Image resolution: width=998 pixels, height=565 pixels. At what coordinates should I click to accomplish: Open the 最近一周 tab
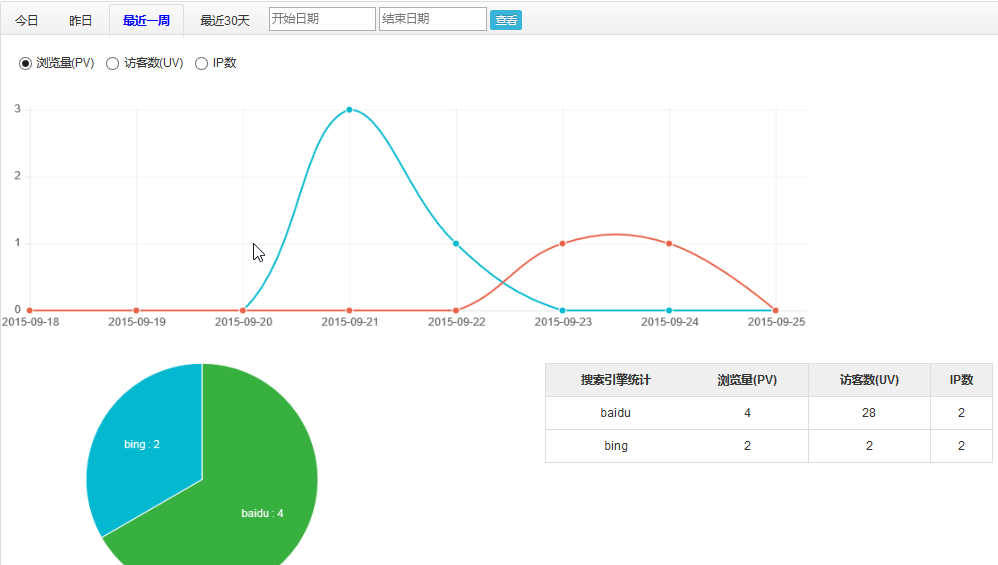click(146, 20)
